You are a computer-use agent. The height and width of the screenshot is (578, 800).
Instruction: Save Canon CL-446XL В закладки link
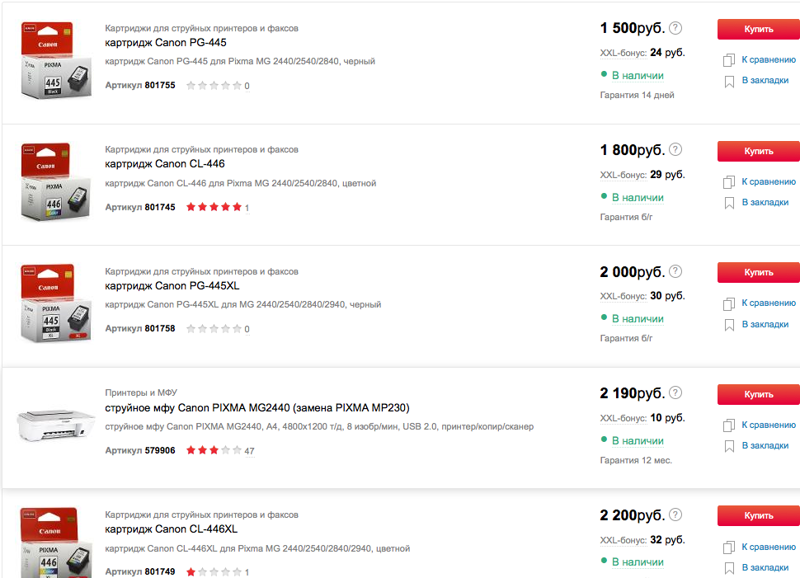(765, 567)
